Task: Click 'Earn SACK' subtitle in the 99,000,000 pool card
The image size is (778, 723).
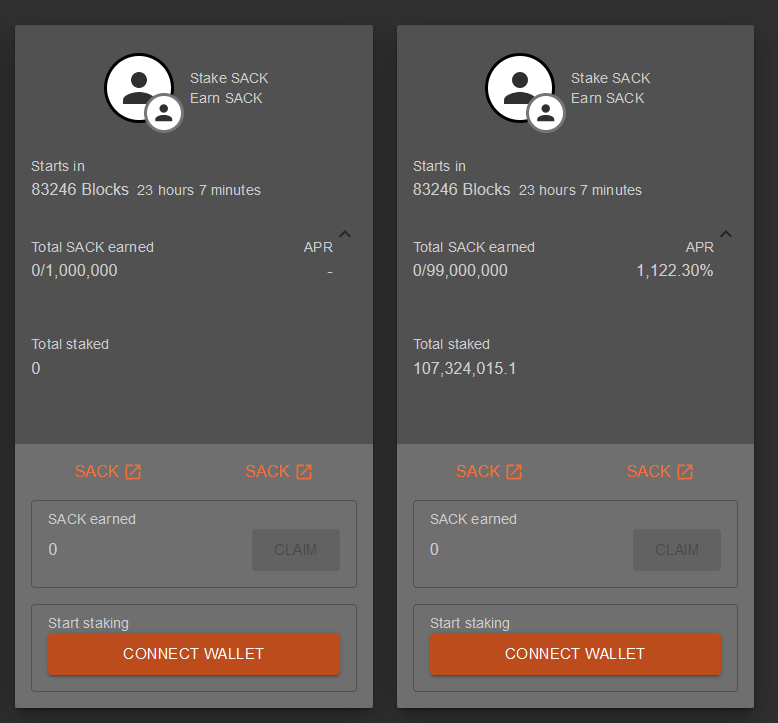Action: coord(607,98)
